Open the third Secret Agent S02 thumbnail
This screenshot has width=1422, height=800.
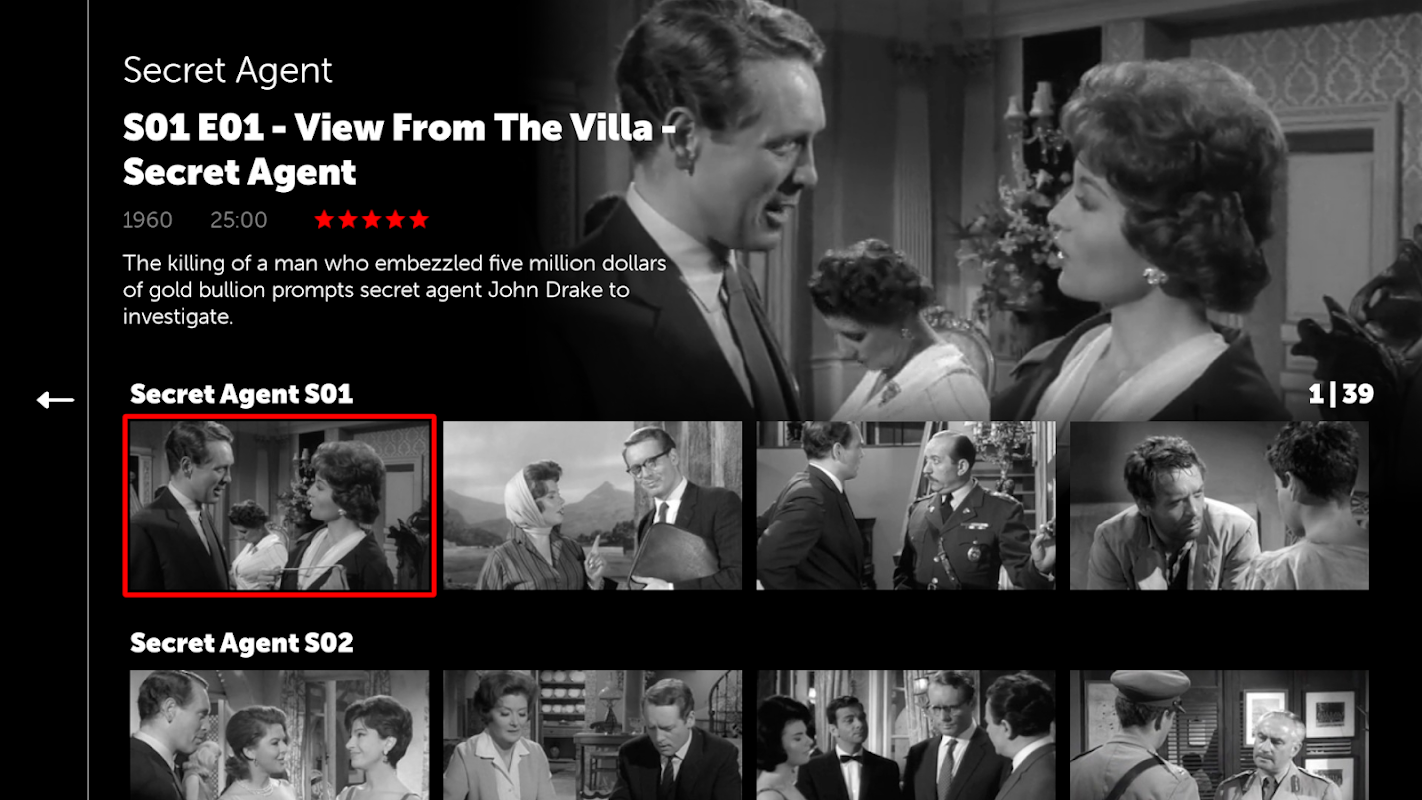coord(906,735)
